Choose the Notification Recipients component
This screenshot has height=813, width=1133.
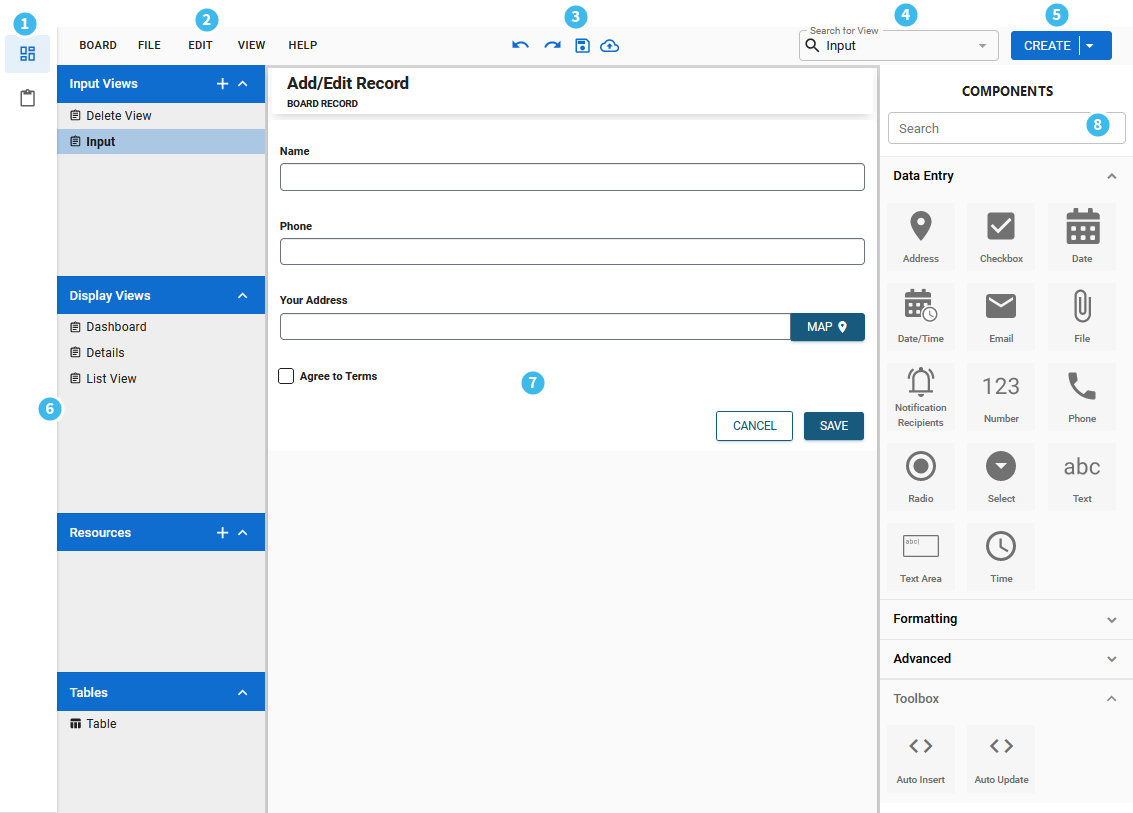point(920,396)
